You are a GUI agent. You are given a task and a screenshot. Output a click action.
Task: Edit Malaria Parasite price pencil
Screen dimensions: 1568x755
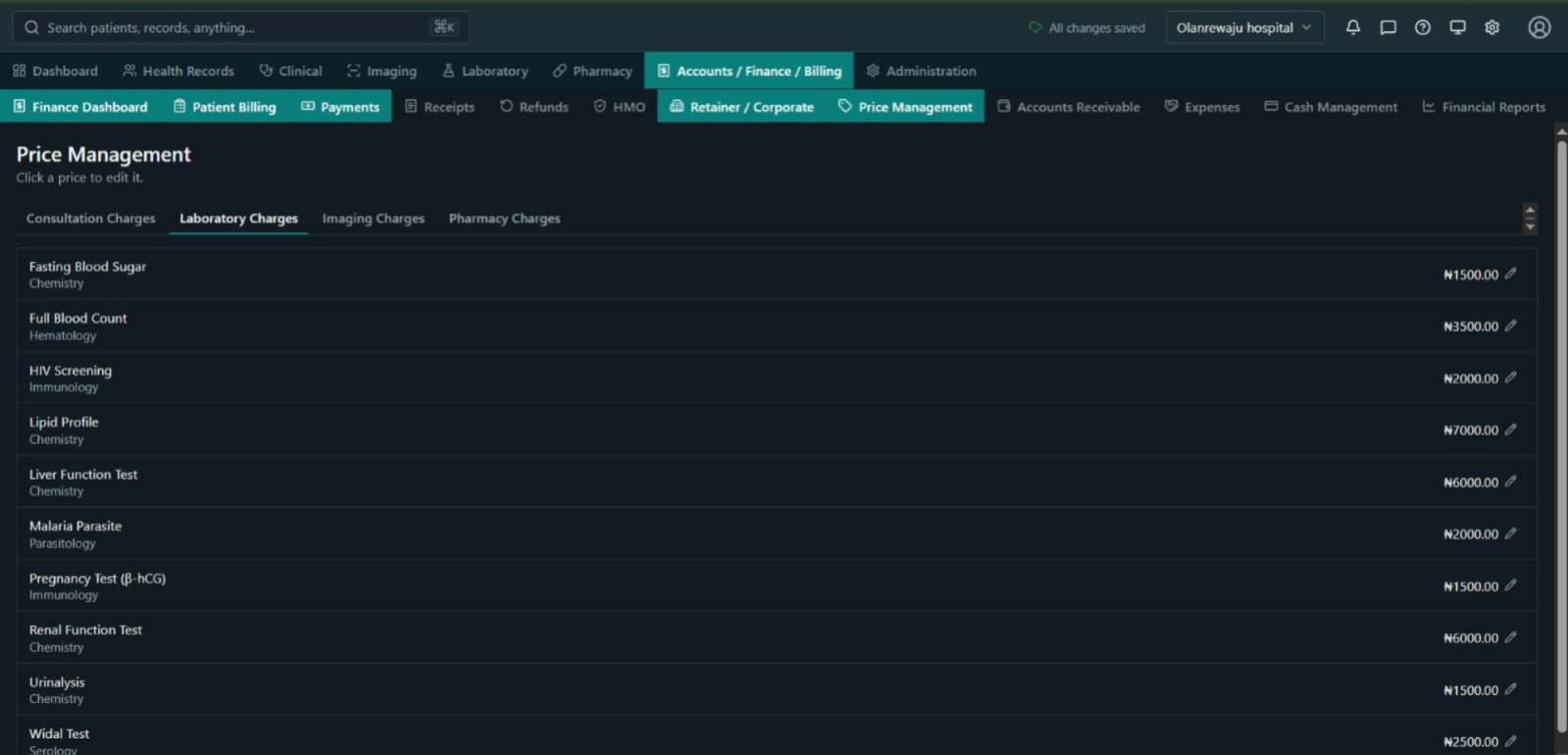(x=1510, y=533)
